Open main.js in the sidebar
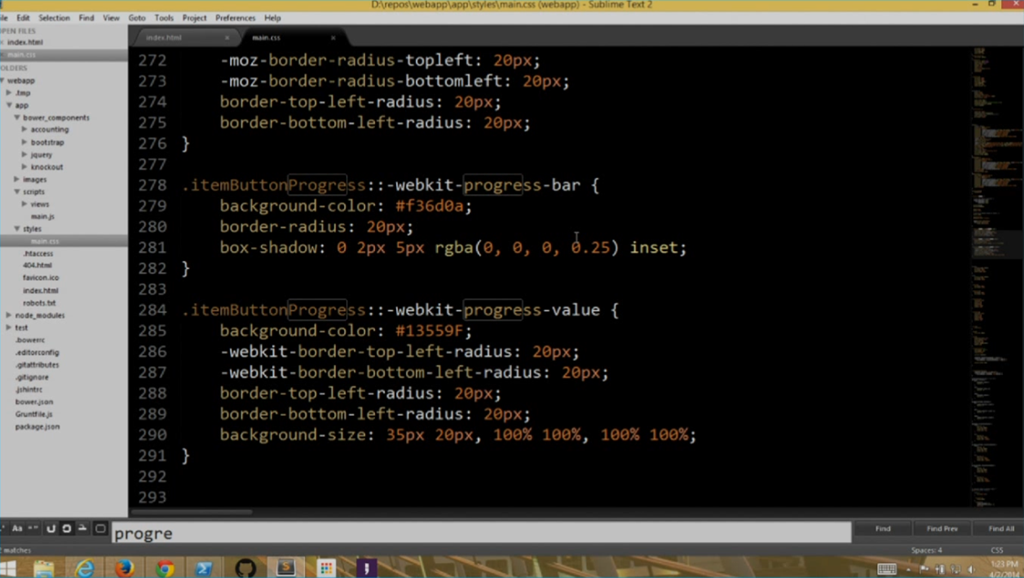Viewport: 1024px width, 578px height. (42, 216)
